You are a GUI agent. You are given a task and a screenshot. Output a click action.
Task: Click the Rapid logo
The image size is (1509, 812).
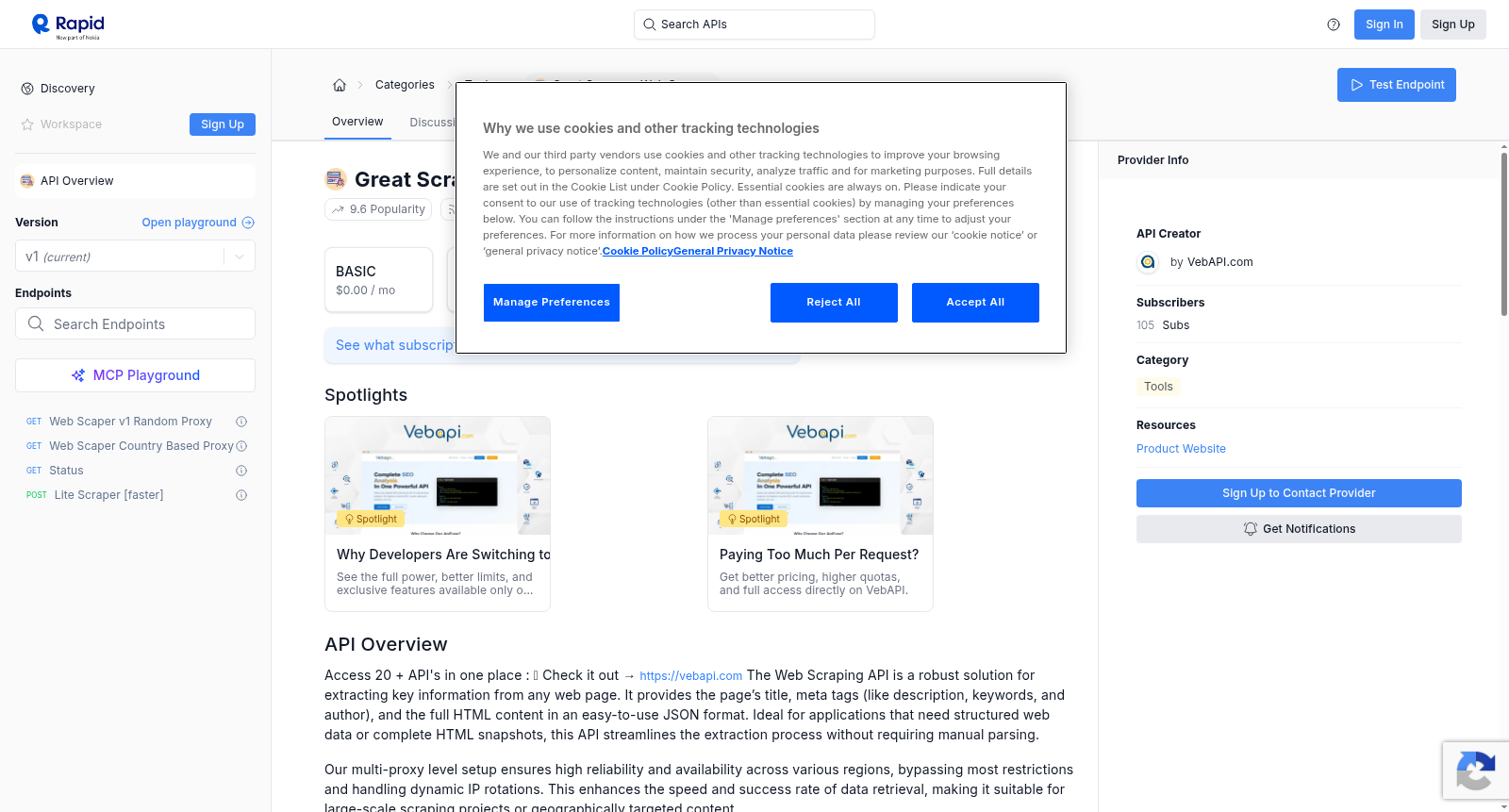(x=68, y=25)
